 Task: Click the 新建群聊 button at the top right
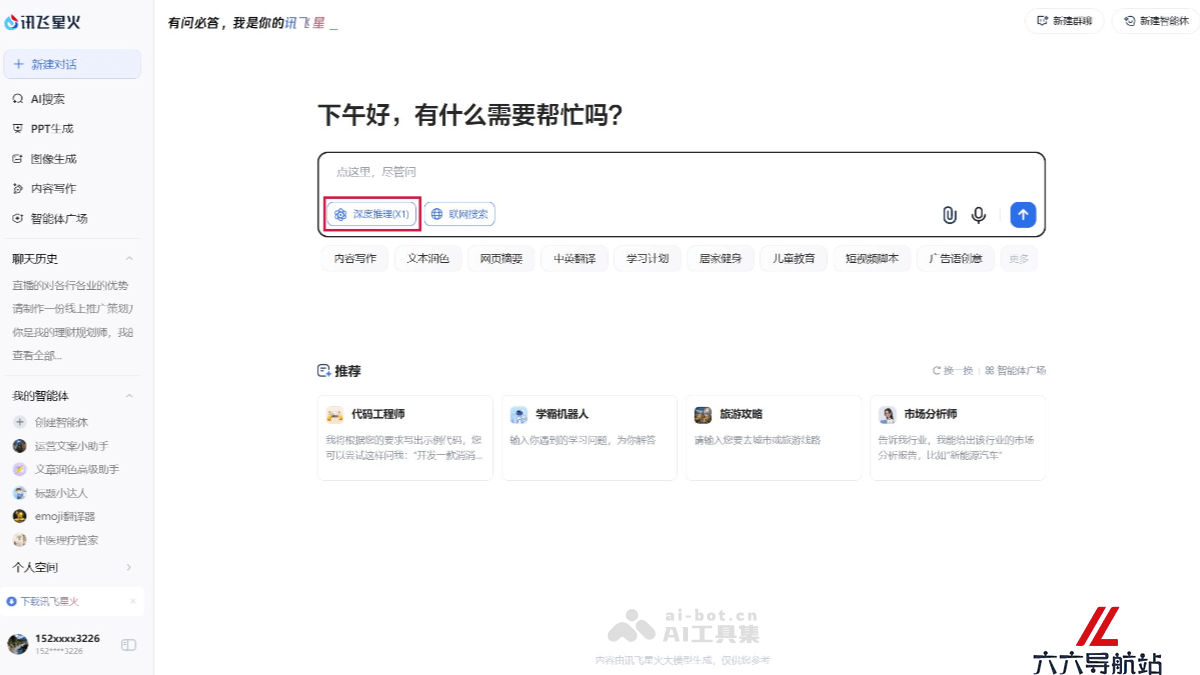point(1064,20)
